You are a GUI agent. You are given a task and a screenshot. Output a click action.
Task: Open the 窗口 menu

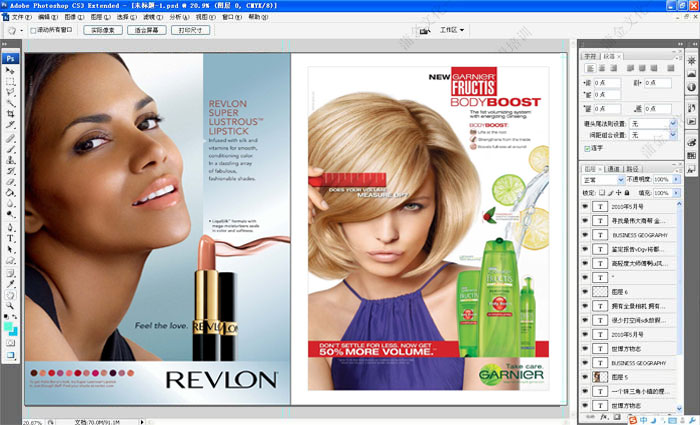pos(232,17)
